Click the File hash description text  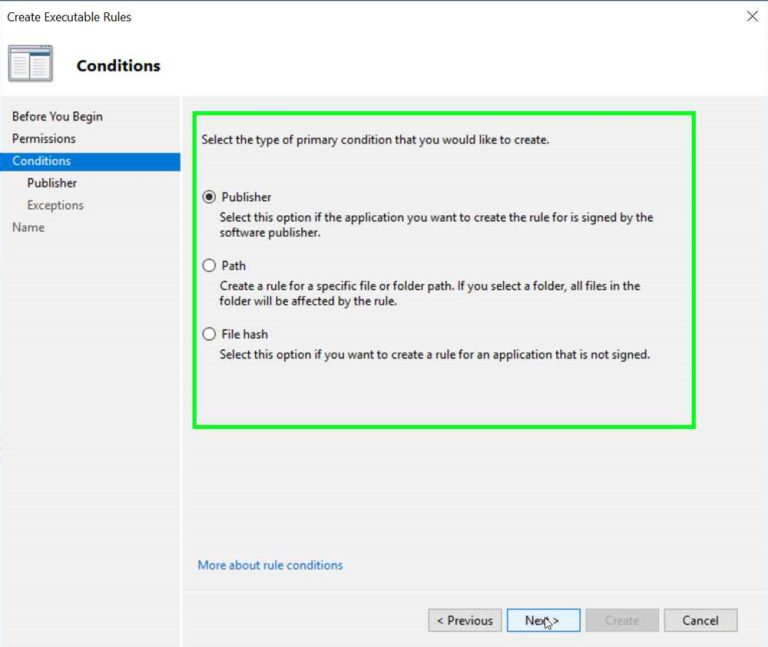(x=435, y=354)
